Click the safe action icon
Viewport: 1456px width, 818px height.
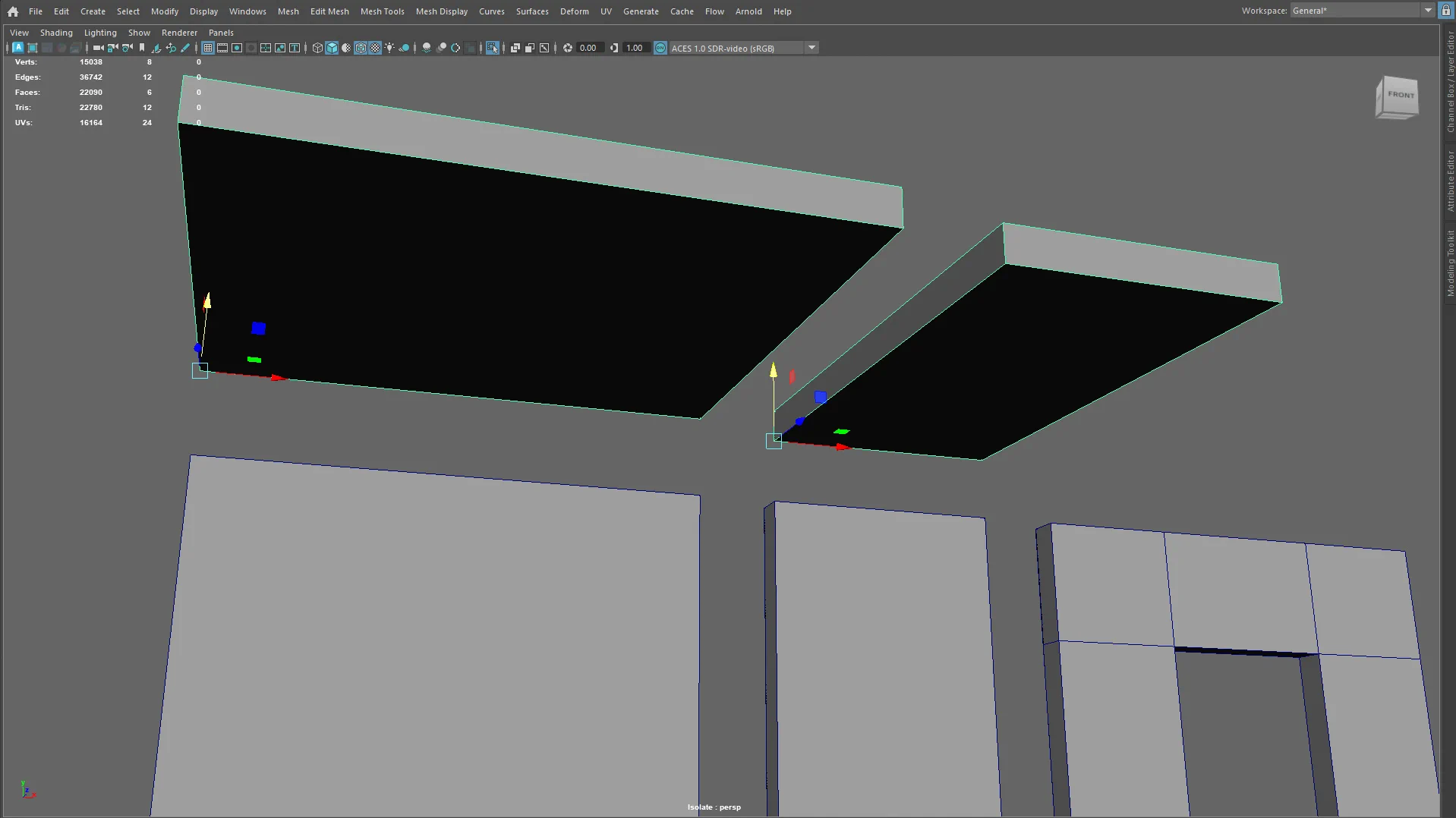pos(280,48)
